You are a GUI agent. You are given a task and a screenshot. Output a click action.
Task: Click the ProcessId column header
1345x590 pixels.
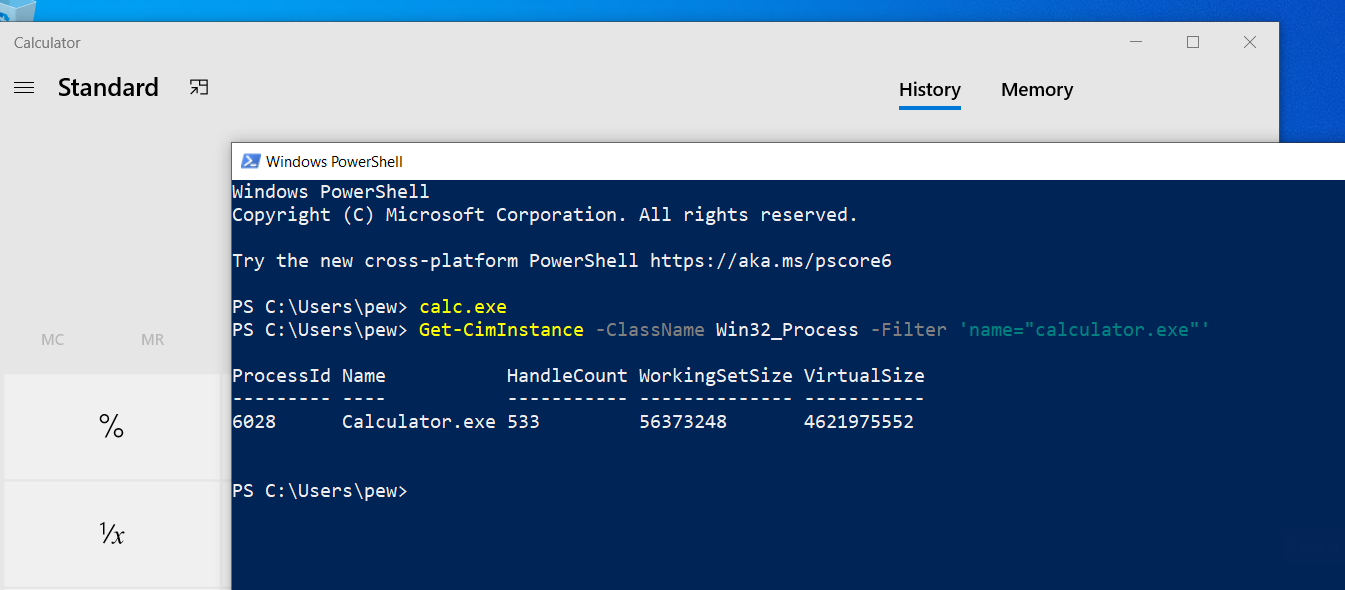pos(281,376)
